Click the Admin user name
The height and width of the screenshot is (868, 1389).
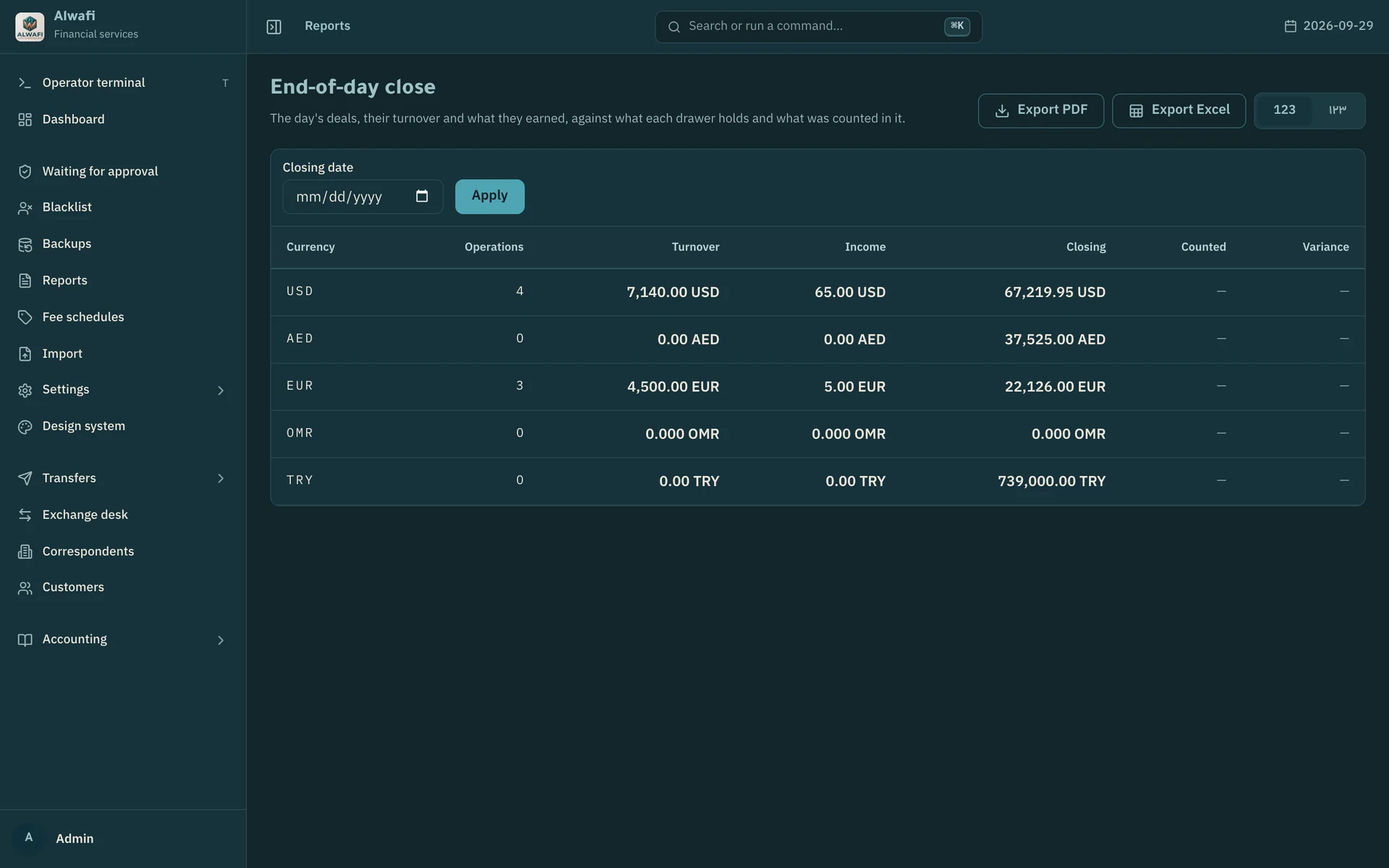tap(75, 838)
